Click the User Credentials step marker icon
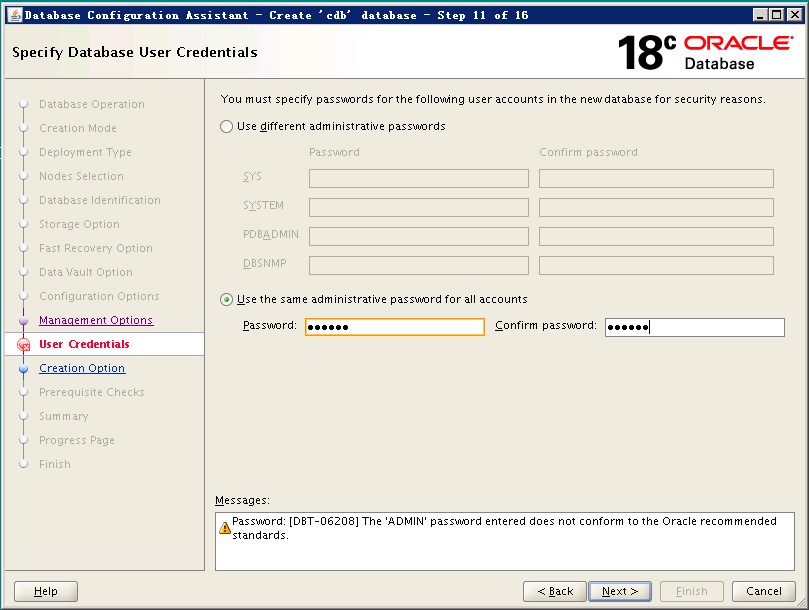 point(23,345)
